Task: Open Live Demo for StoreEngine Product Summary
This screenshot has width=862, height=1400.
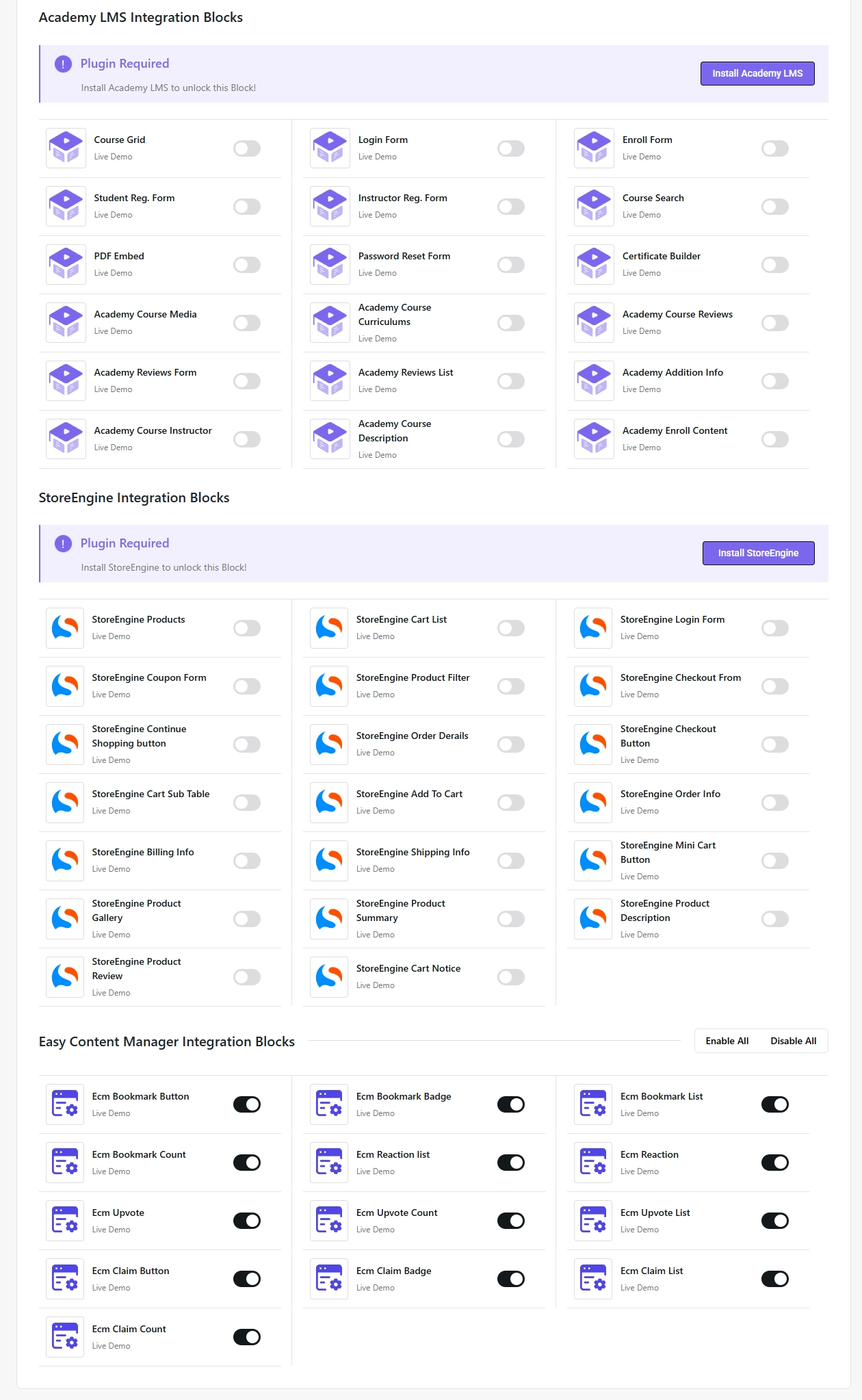Action: tap(375, 935)
